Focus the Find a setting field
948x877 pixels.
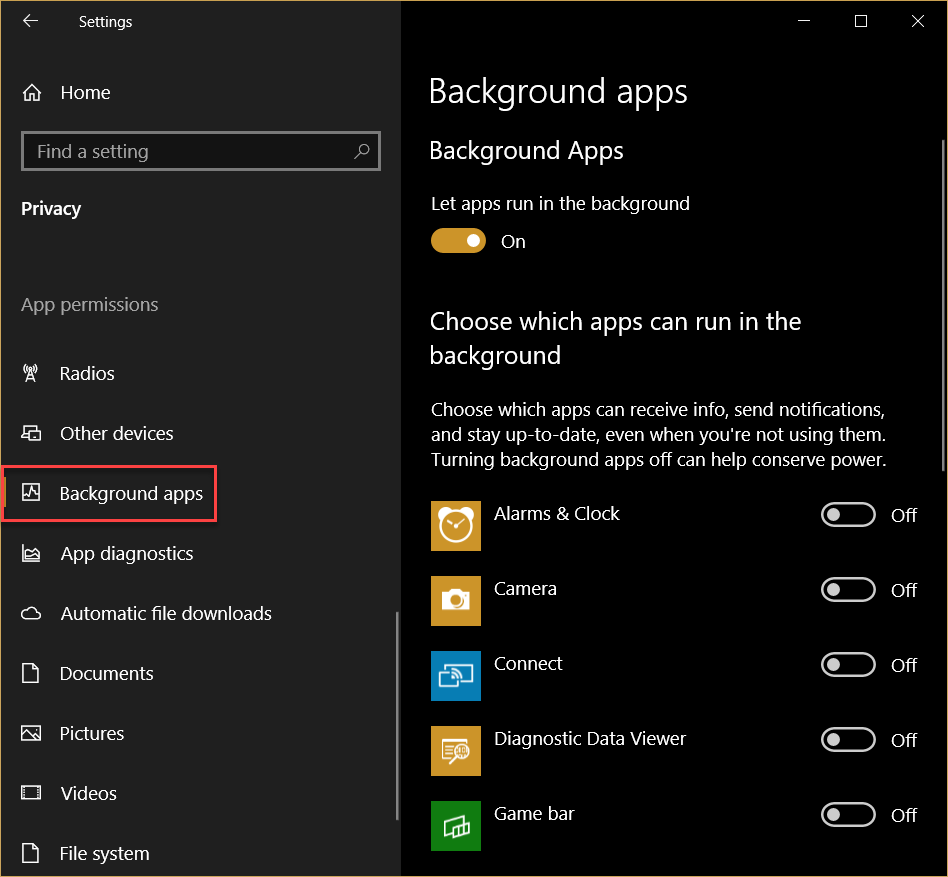(x=201, y=150)
